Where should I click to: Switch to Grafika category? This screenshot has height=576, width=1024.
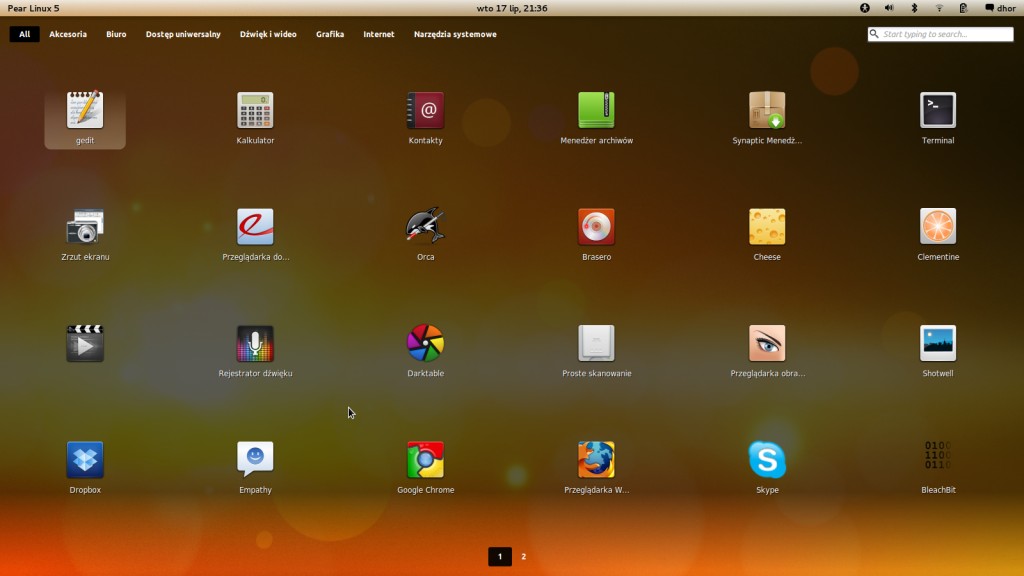[x=330, y=34]
